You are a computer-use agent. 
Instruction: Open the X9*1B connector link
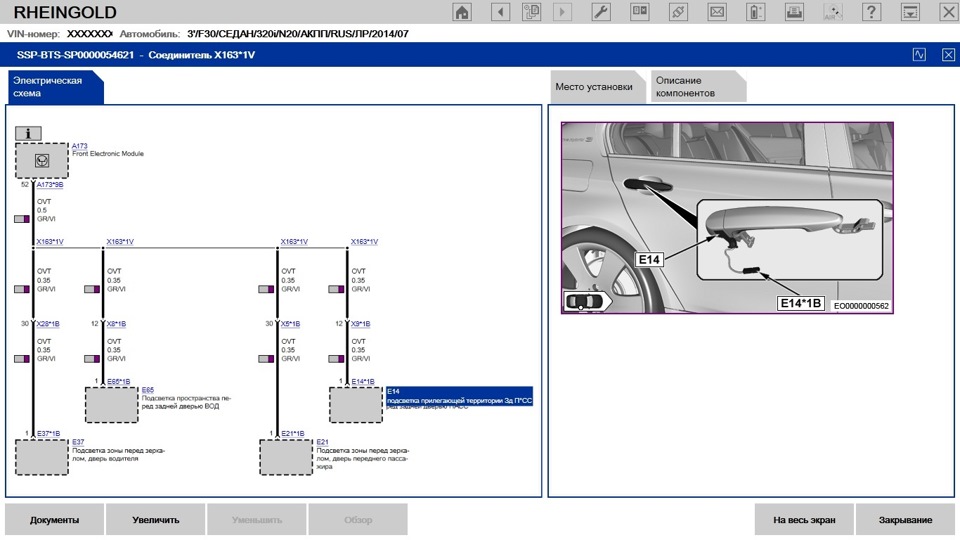pyautogui.click(x=361, y=323)
